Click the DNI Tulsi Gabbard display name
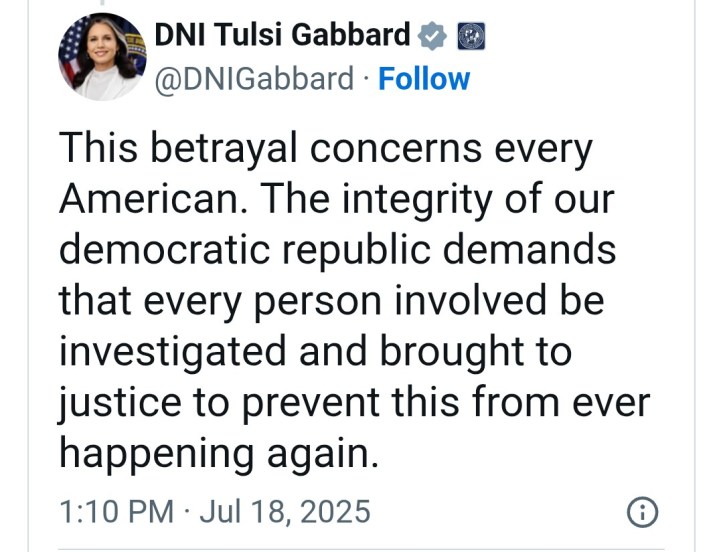The image size is (723, 552). pyautogui.click(x=282, y=36)
